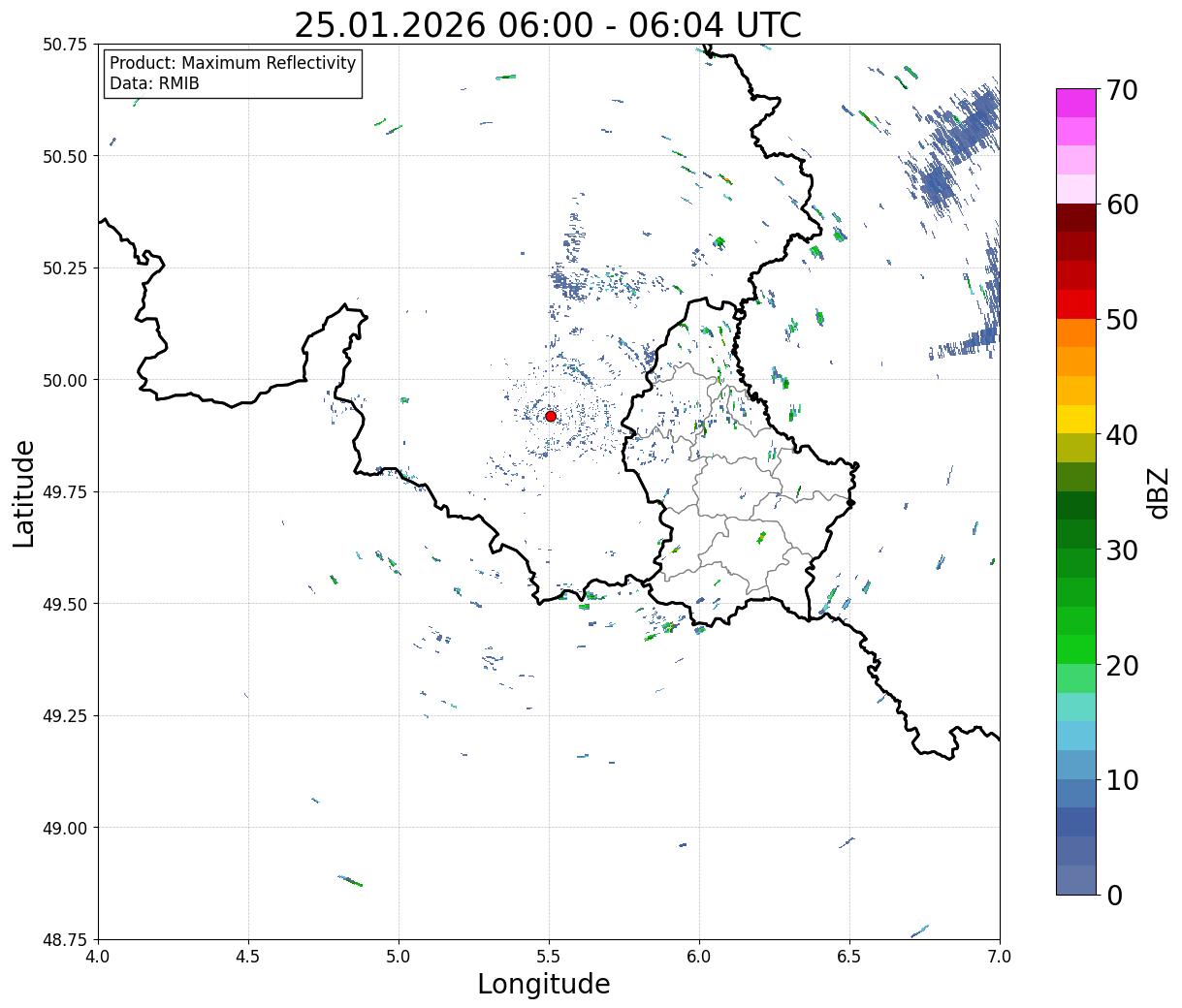Screen dimensions: 1182x1008
Task: Click the dark maroon colorbar segment below 60
Action: click(x=1076, y=218)
